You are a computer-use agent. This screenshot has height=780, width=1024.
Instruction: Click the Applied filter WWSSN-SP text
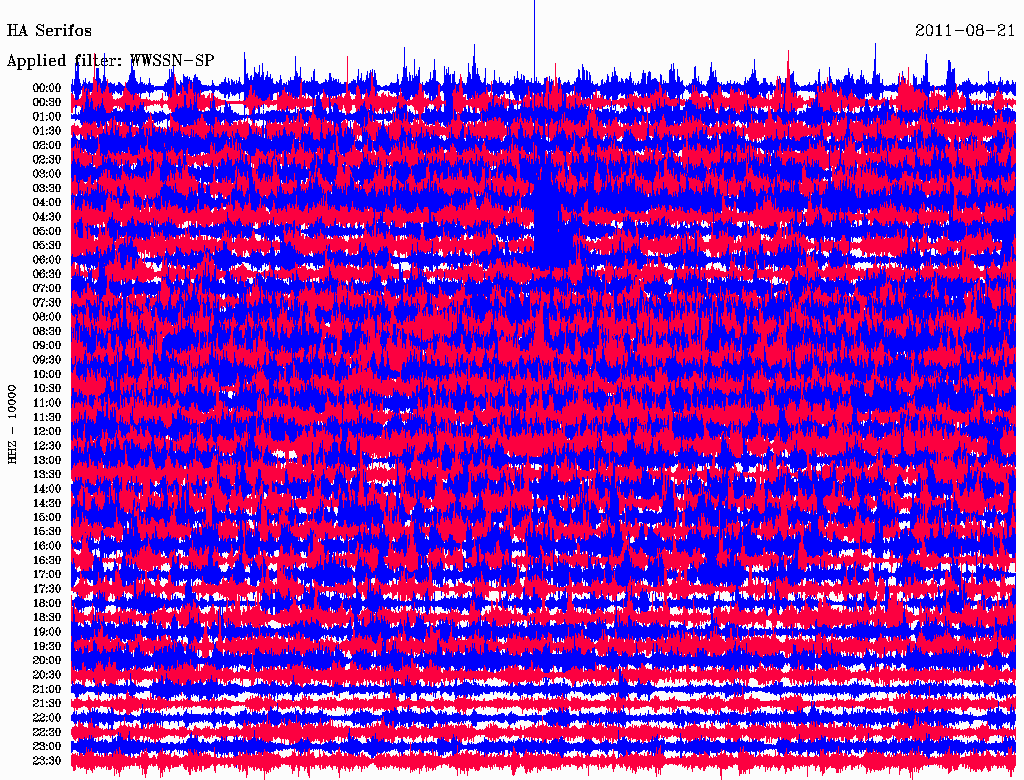pyautogui.click(x=110, y=61)
